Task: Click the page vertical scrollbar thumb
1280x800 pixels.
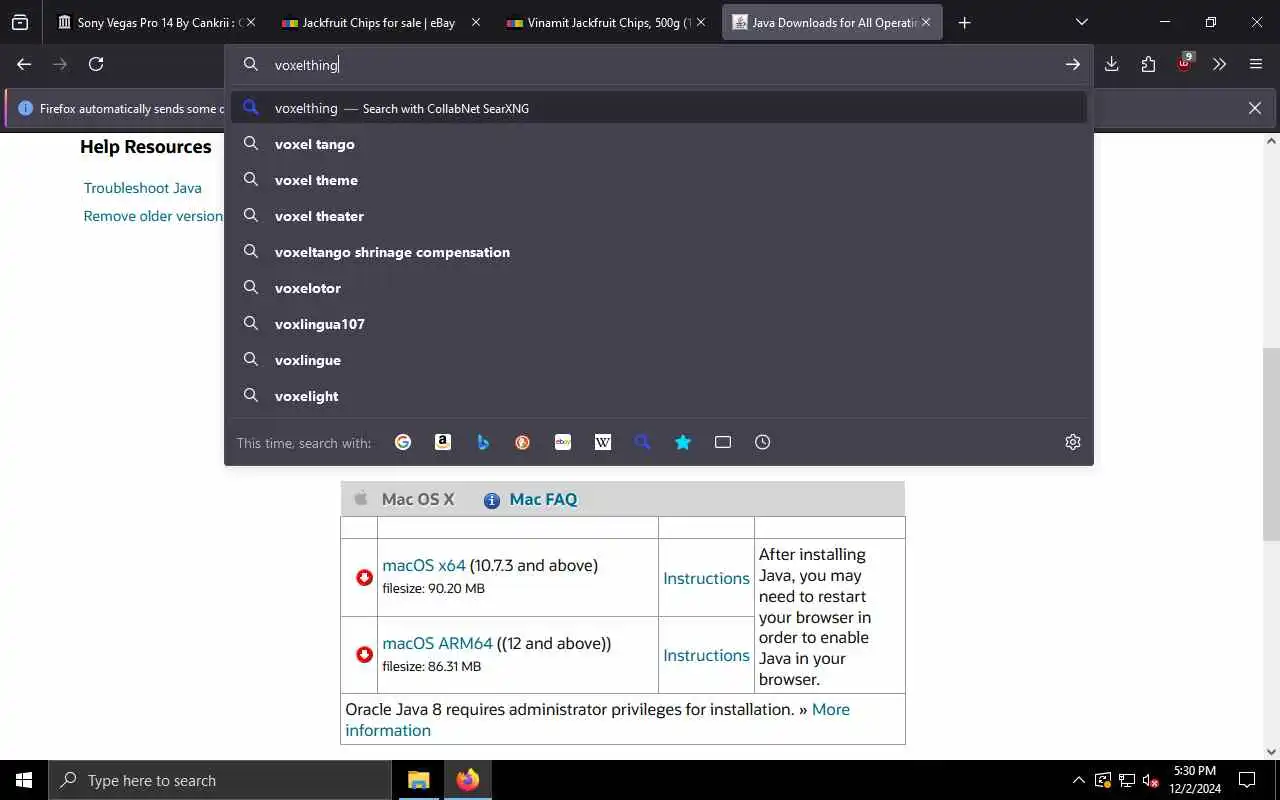Action: [1271, 445]
